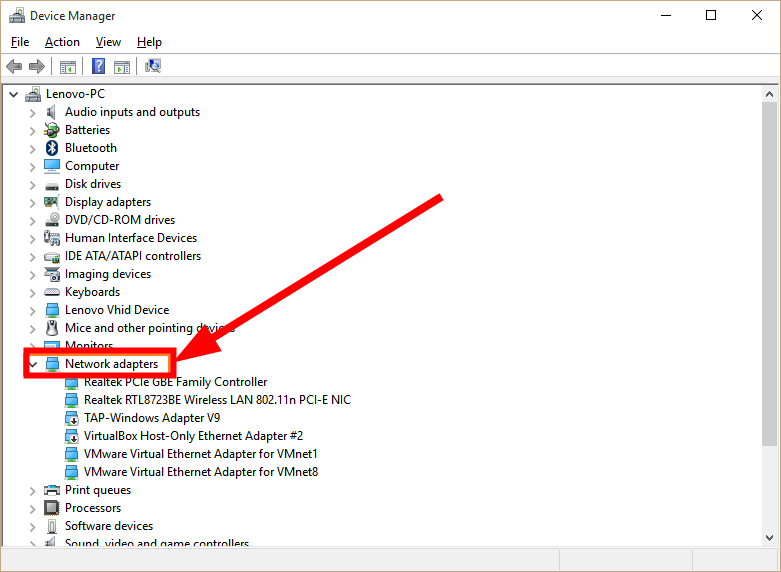Click the scan for hardware changes icon

click(153, 66)
